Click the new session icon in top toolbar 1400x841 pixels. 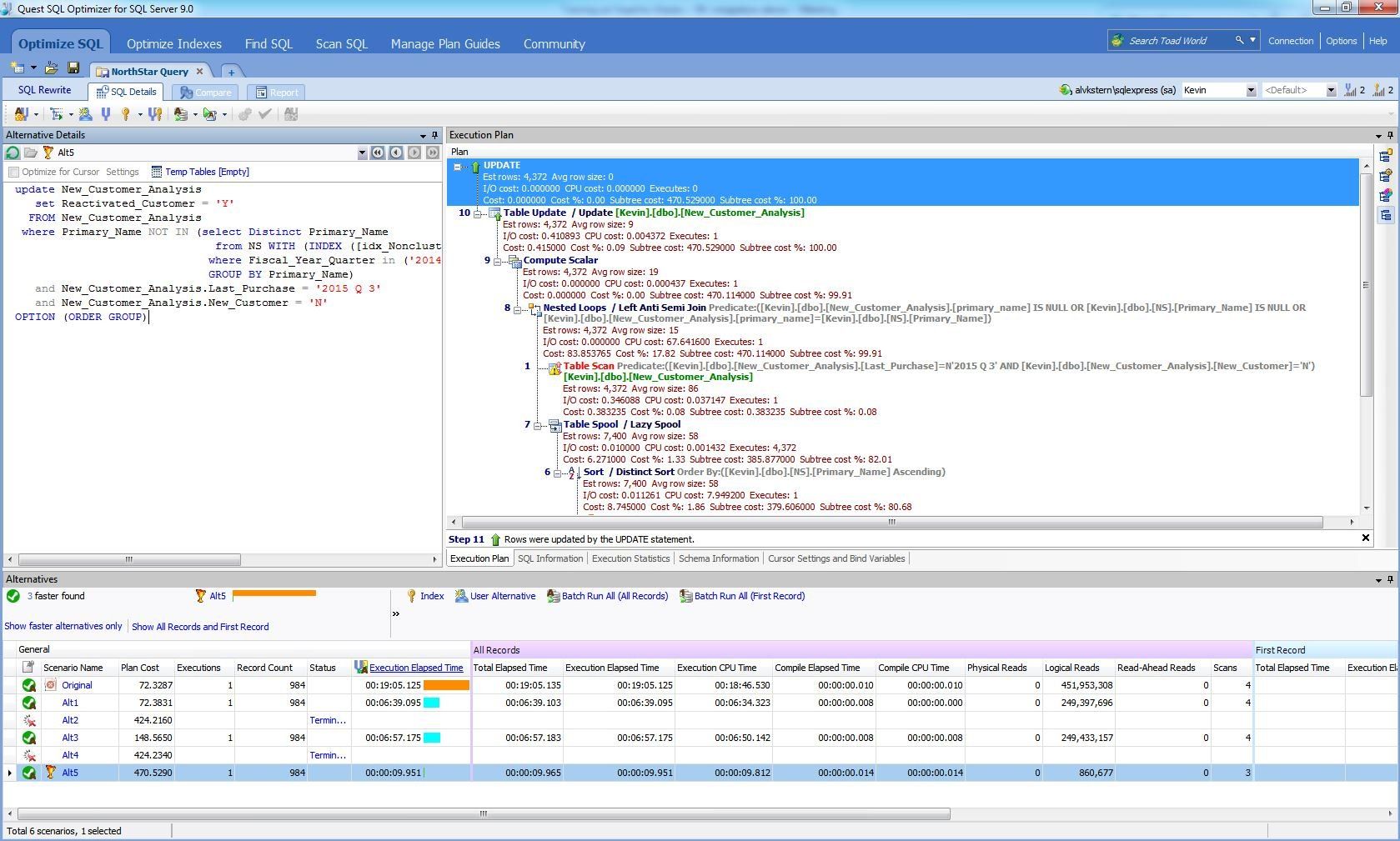(x=18, y=68)
